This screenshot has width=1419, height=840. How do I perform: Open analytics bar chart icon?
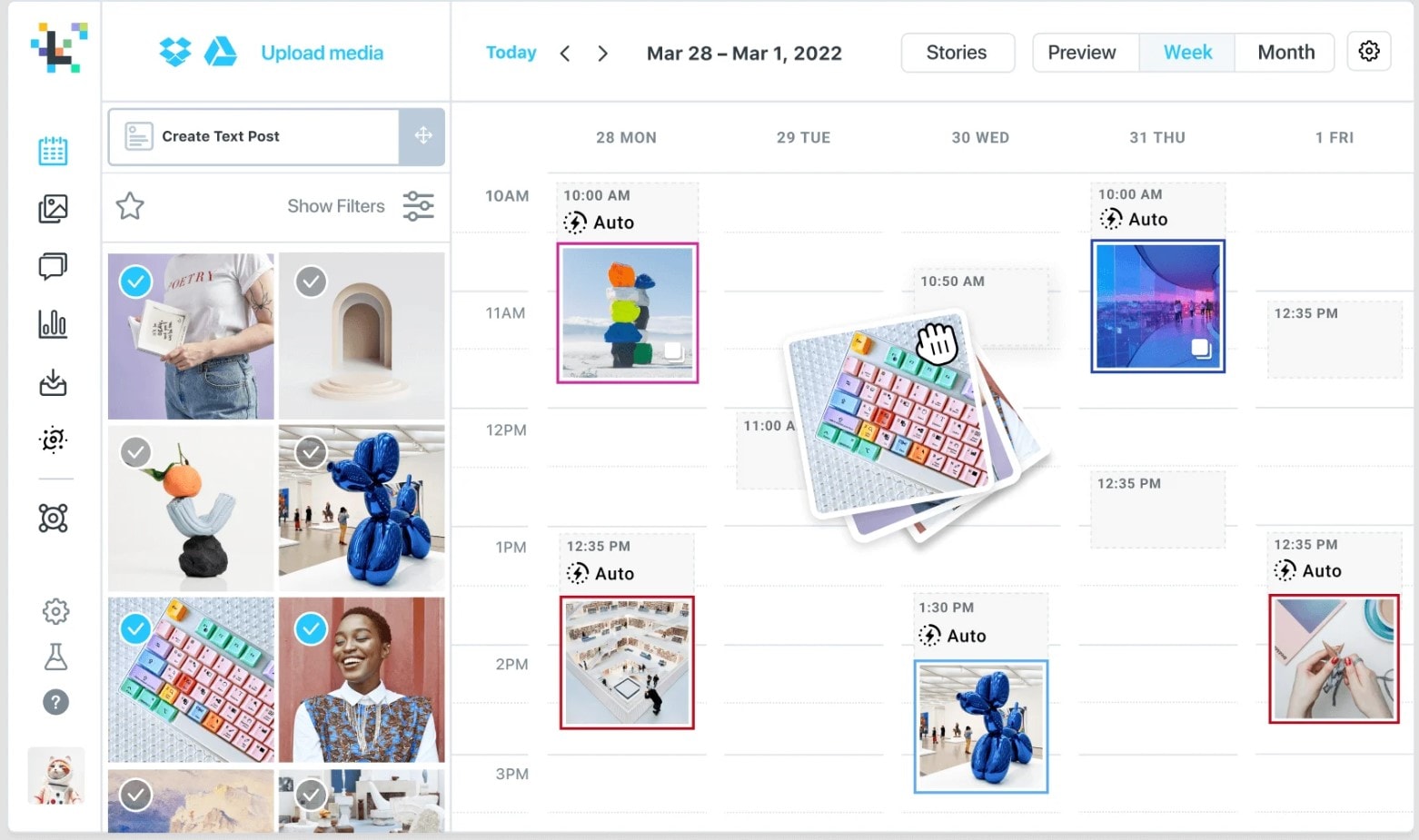click(x=53, y=323)
